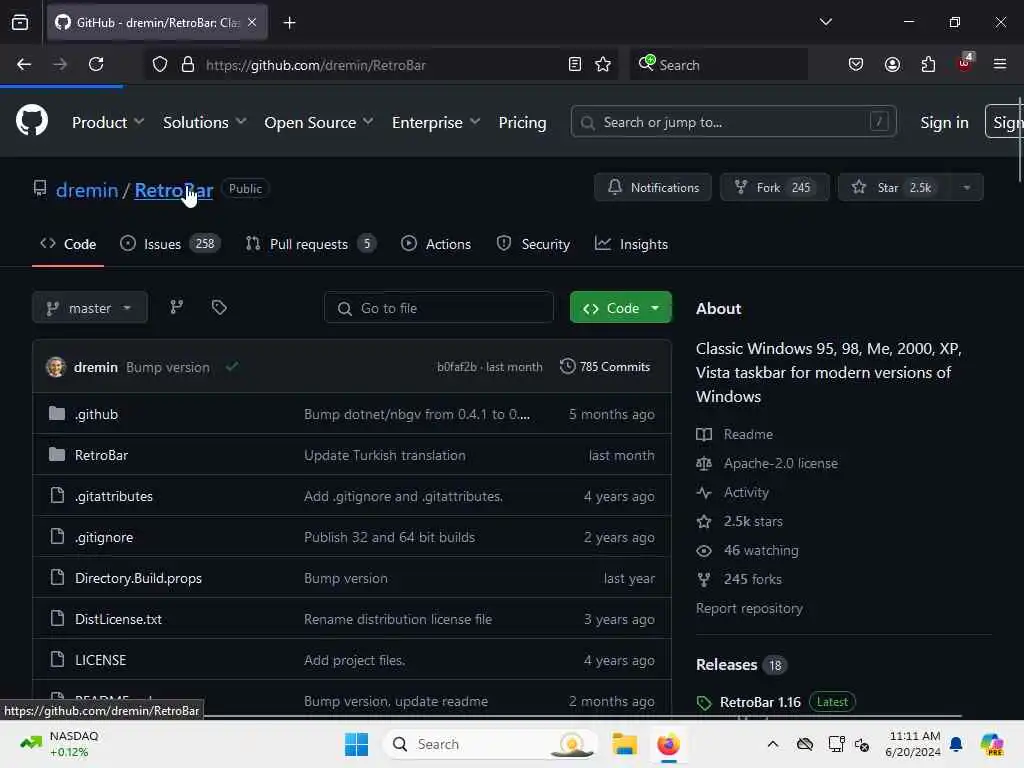Open the uBlock extension icon
This screenshot has width=1024, height=768.
tap(965, 63)
